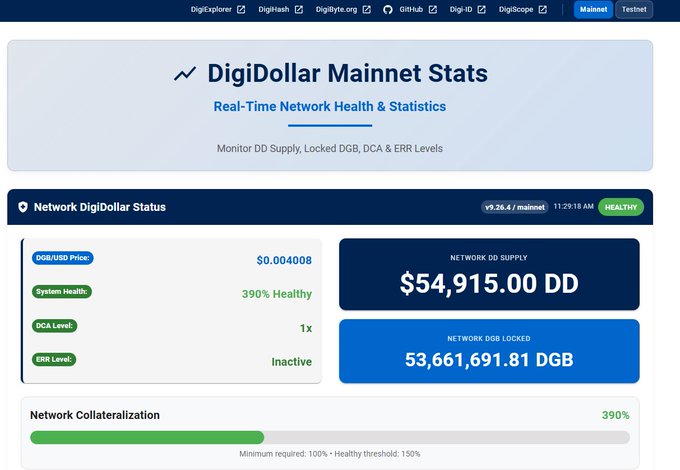Open the DigiScope link
Image resolution: width=680 pixels, height=470 pixels.
(516, 10)
